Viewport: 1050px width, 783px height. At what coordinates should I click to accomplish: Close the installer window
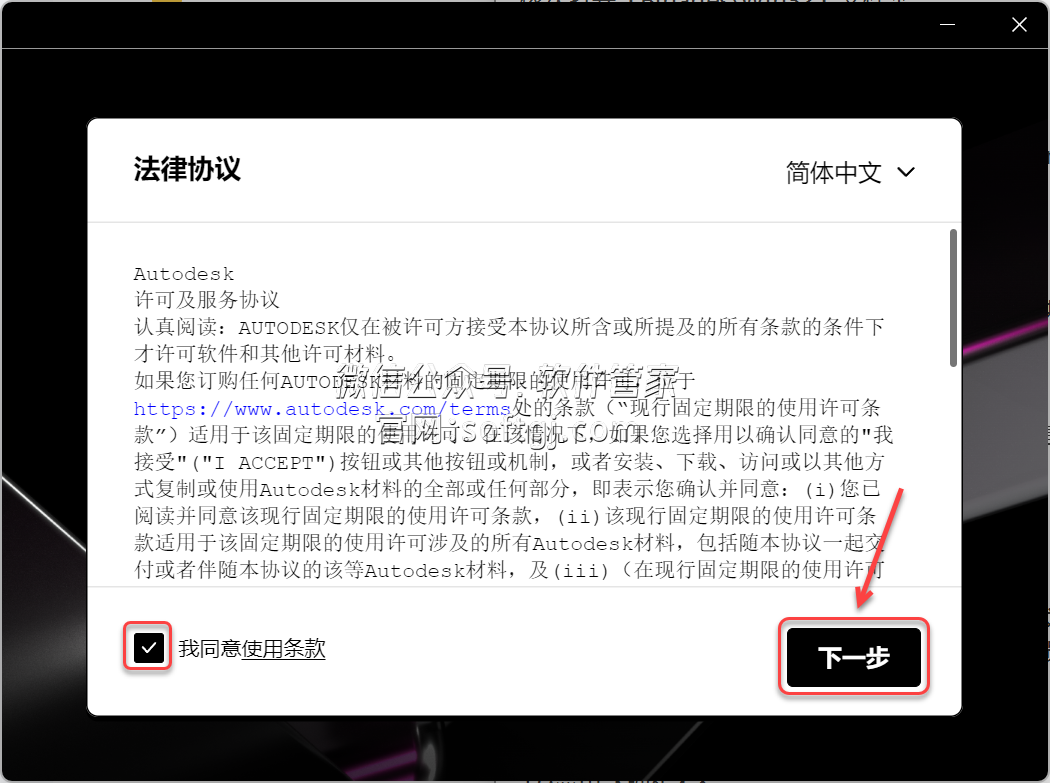[x=1019, y=25]
